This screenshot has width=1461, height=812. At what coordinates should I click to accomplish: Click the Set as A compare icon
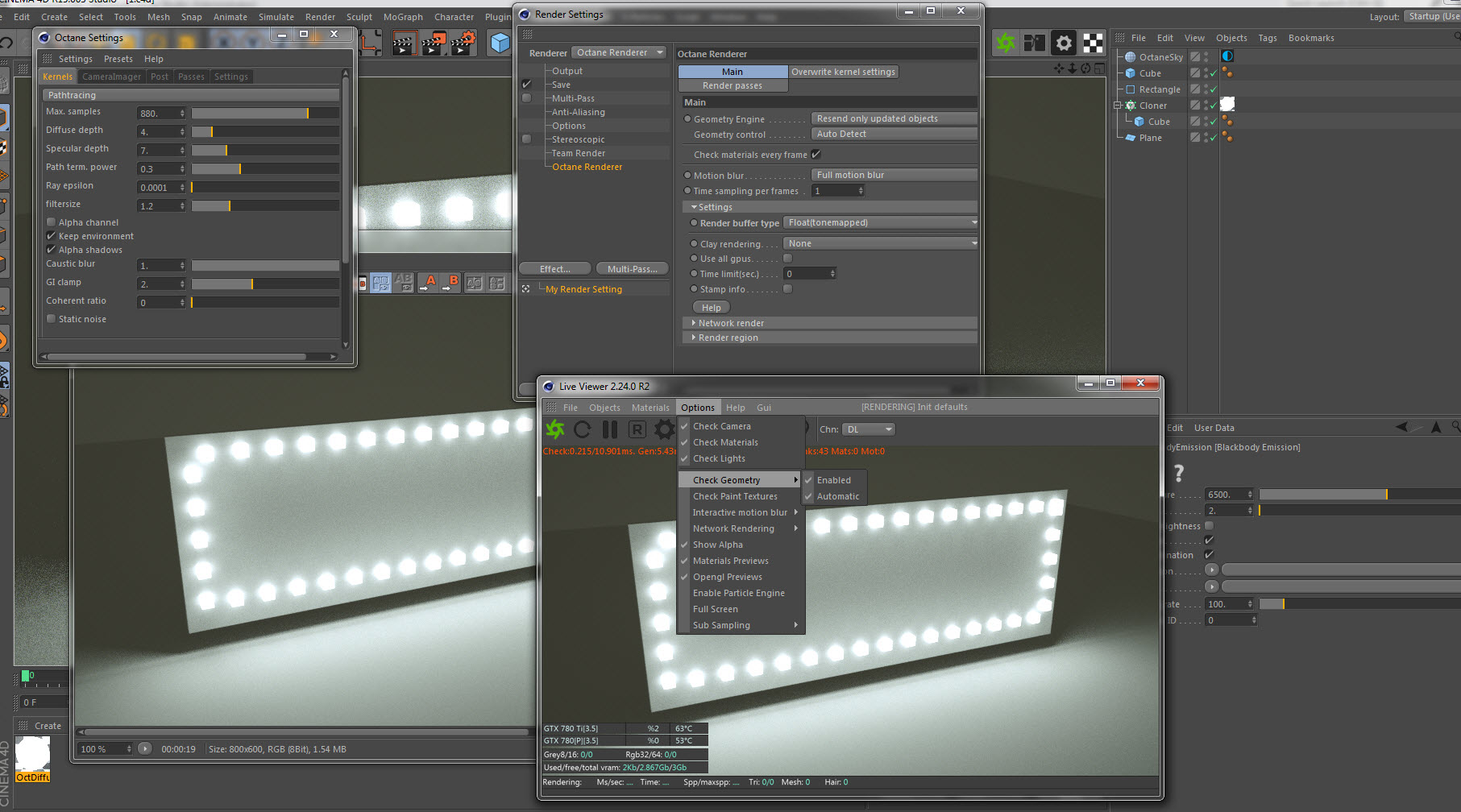(429, 283)
